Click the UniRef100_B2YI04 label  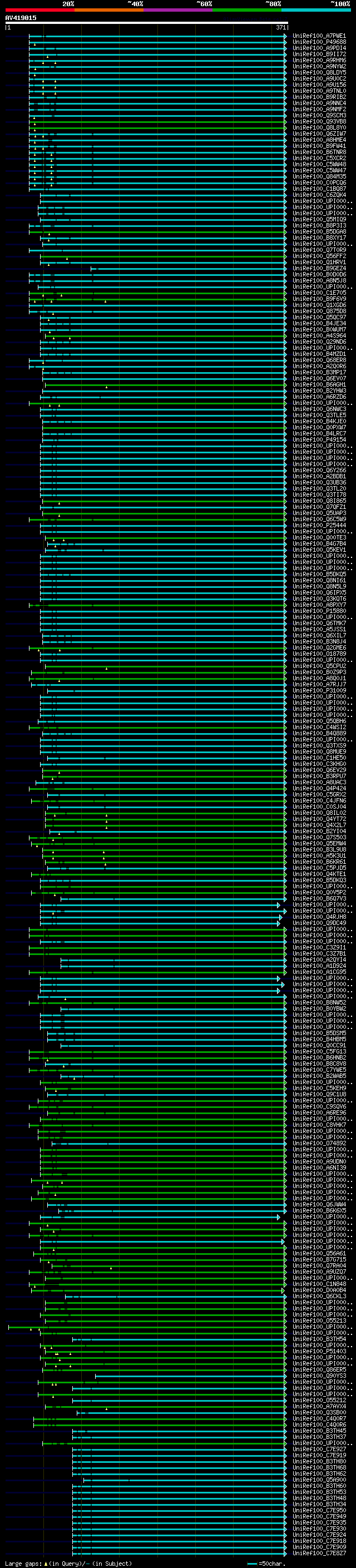319,832
